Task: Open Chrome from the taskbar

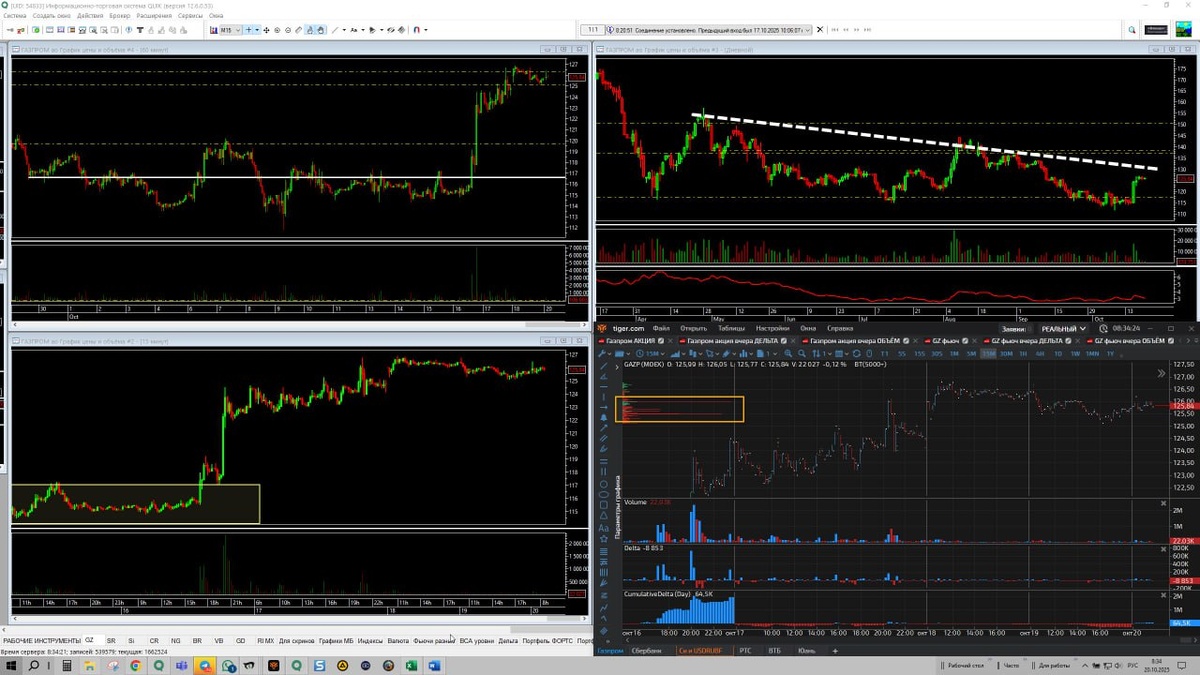Action: point(135,665)
